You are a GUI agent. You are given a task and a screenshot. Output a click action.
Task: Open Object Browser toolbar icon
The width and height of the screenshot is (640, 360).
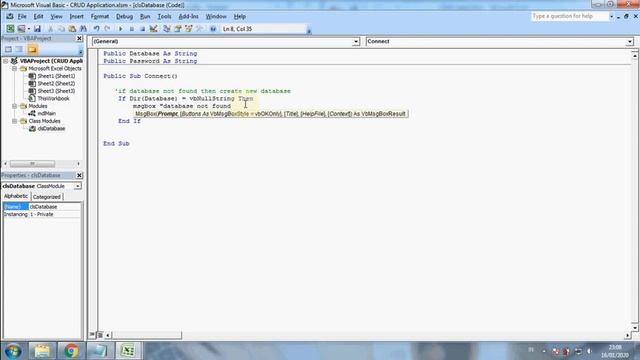point(189,29)
